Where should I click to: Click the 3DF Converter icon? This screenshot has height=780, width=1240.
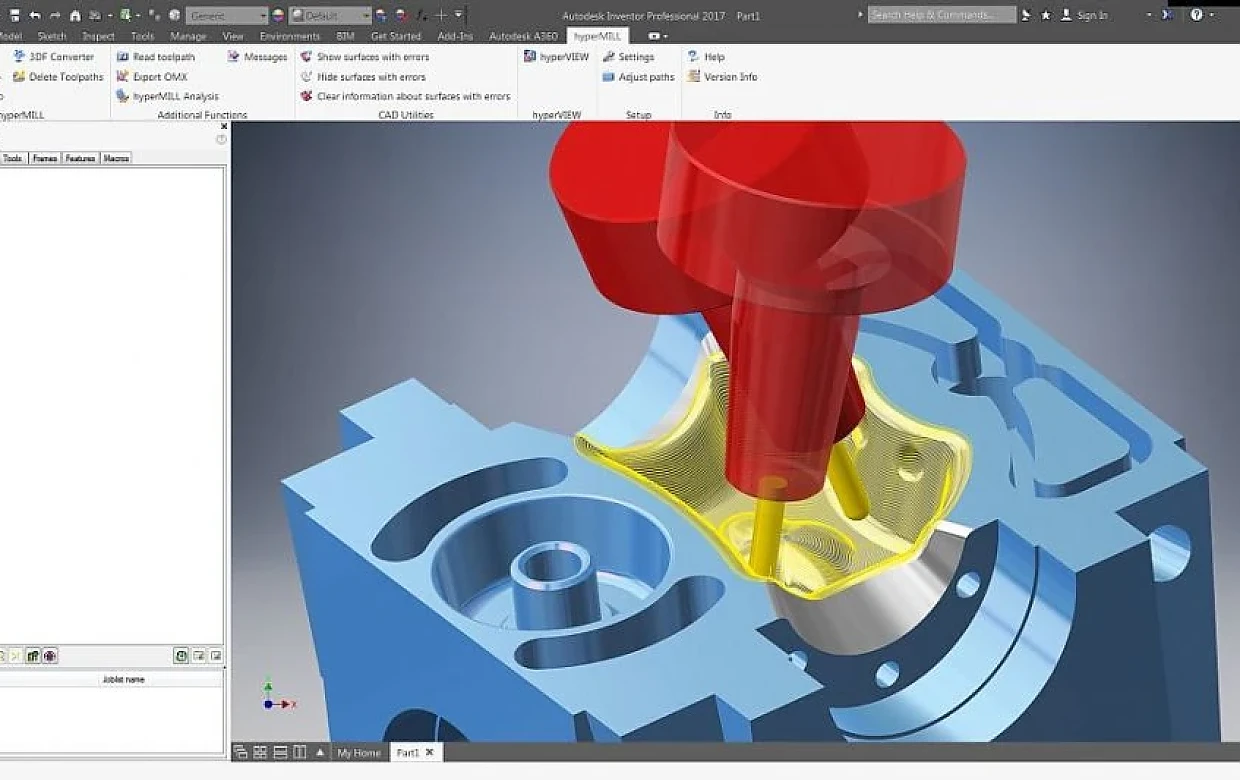19,57
